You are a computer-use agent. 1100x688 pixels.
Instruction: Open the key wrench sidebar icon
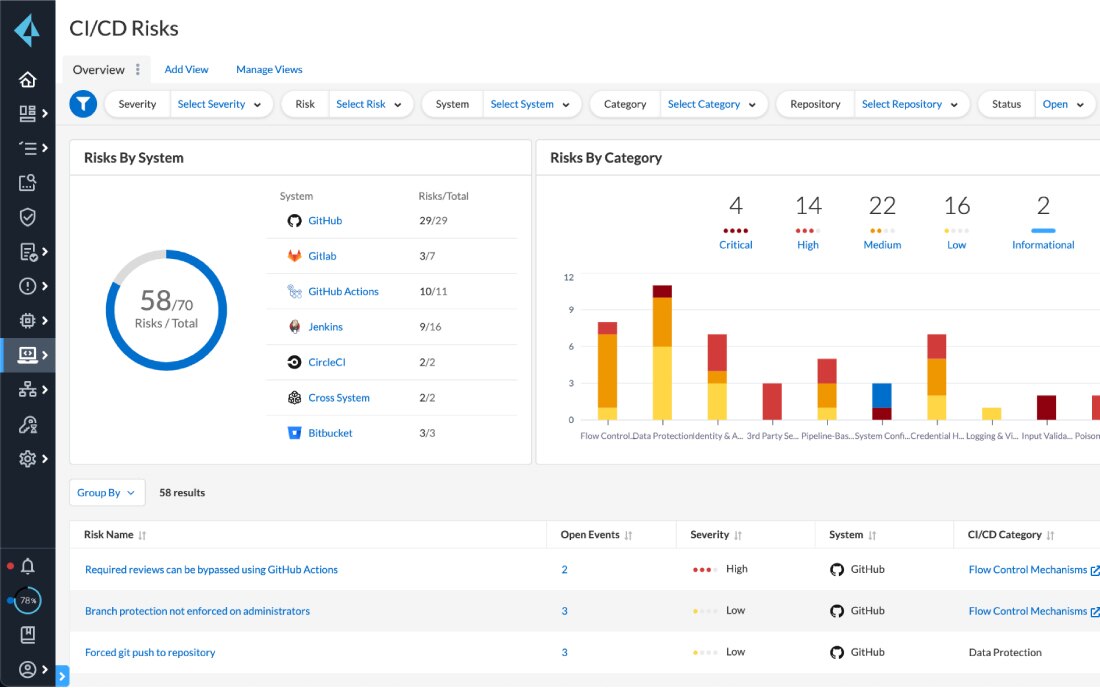point(27,424)
